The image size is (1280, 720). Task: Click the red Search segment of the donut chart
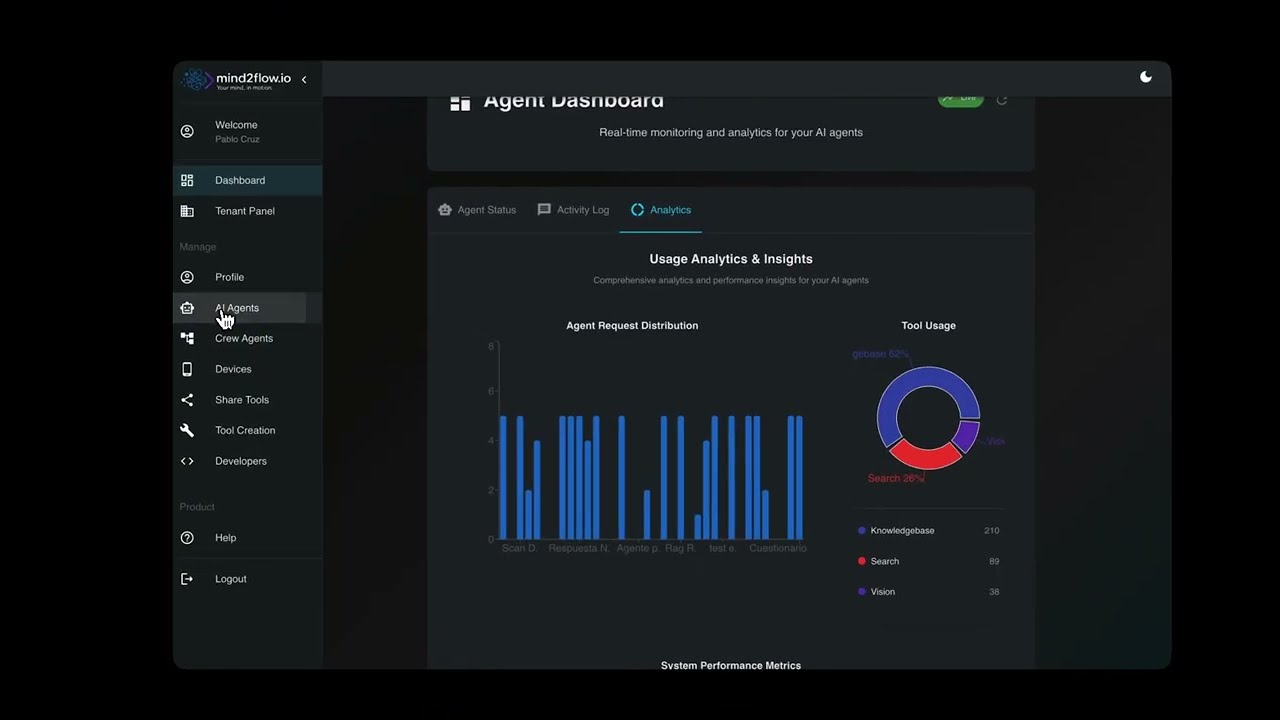[x=925, y=456]
